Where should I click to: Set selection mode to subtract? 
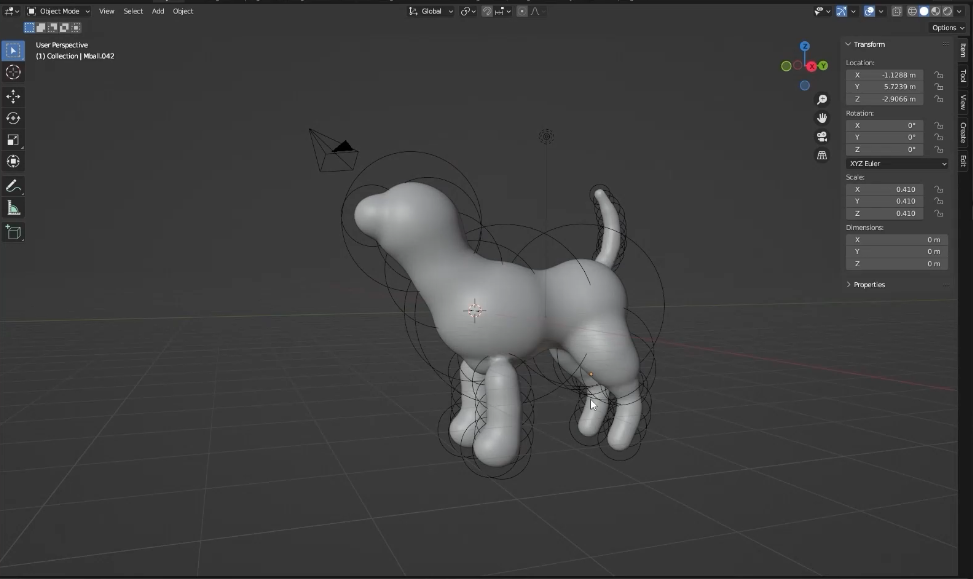coord(52,27)
